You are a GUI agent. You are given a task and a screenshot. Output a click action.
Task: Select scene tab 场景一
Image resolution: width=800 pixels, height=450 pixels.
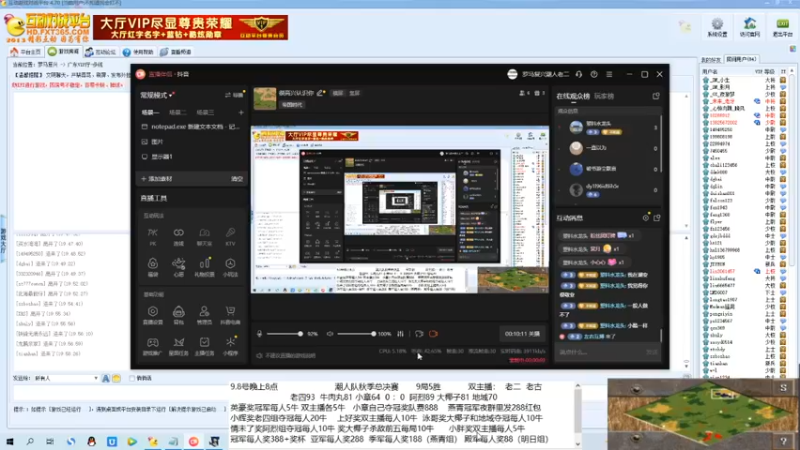[x=150, y=112]
